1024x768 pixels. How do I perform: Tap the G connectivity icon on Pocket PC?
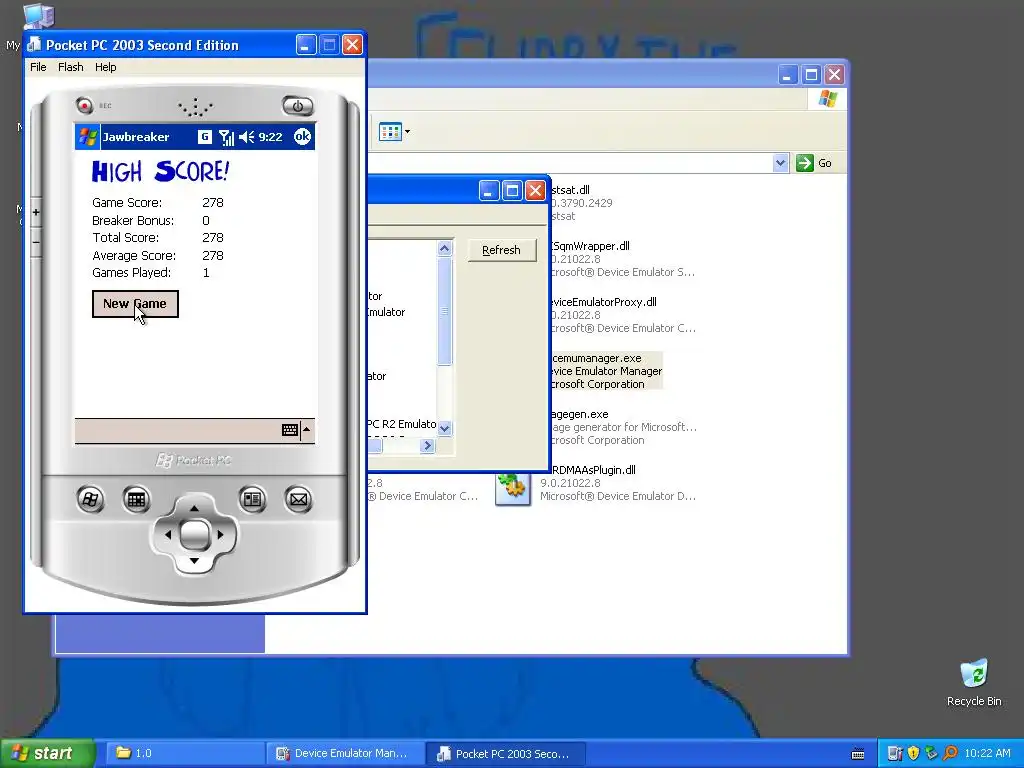(204, 136)
